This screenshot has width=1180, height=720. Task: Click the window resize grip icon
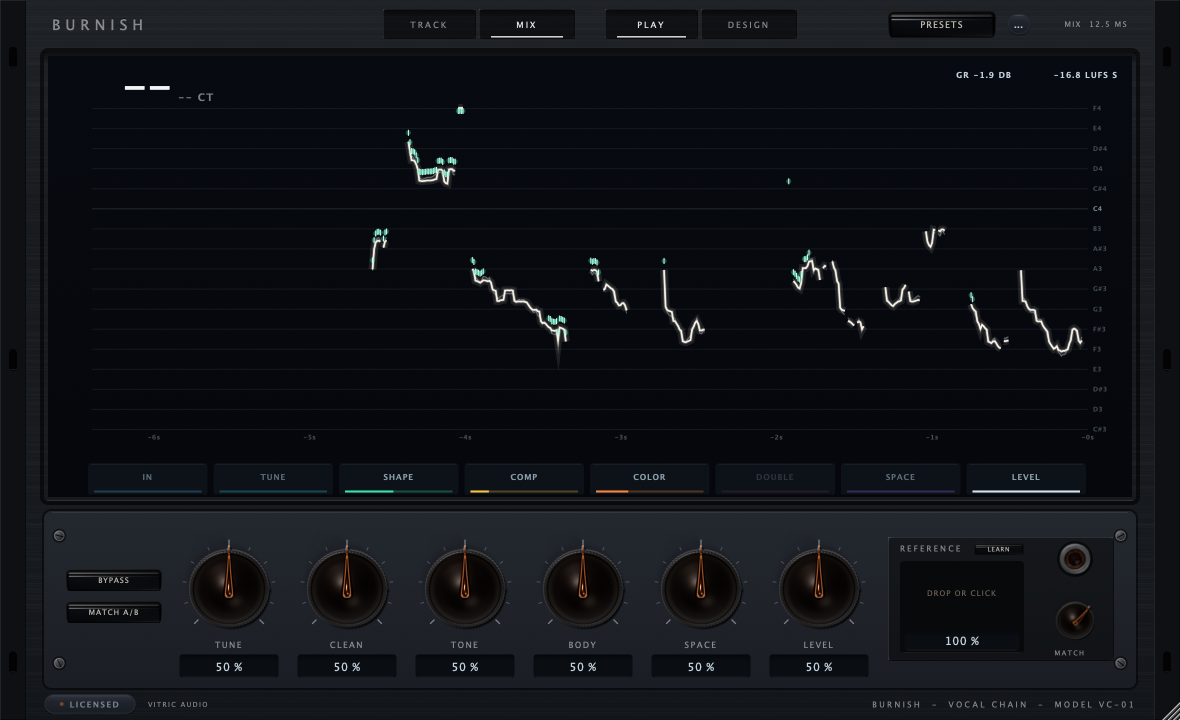pos(1170,711)
